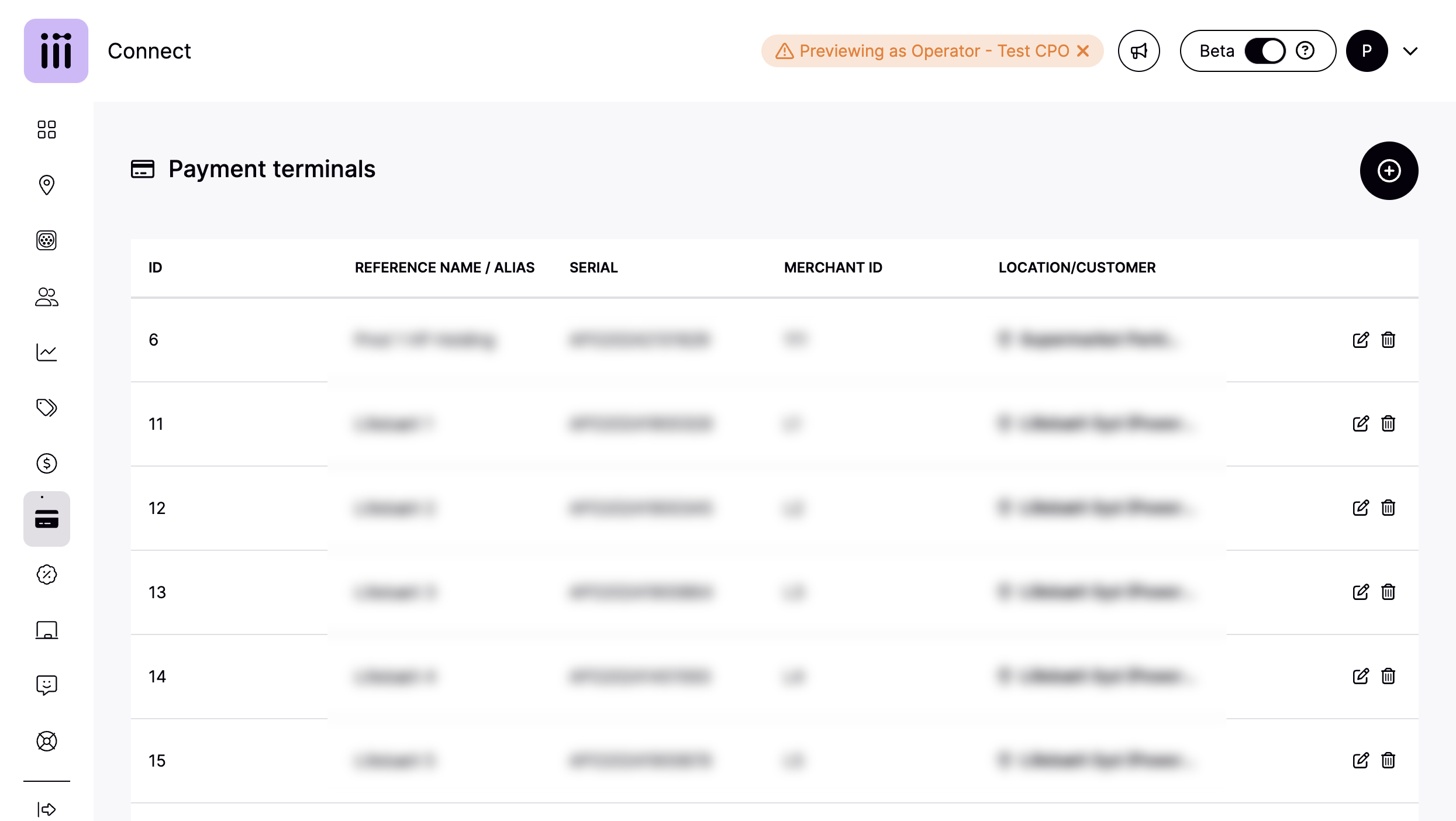This screenshot has height=821, width=1456.
Task: Delete payment terminal with ID 12
Action: [x=1388, y=508]
